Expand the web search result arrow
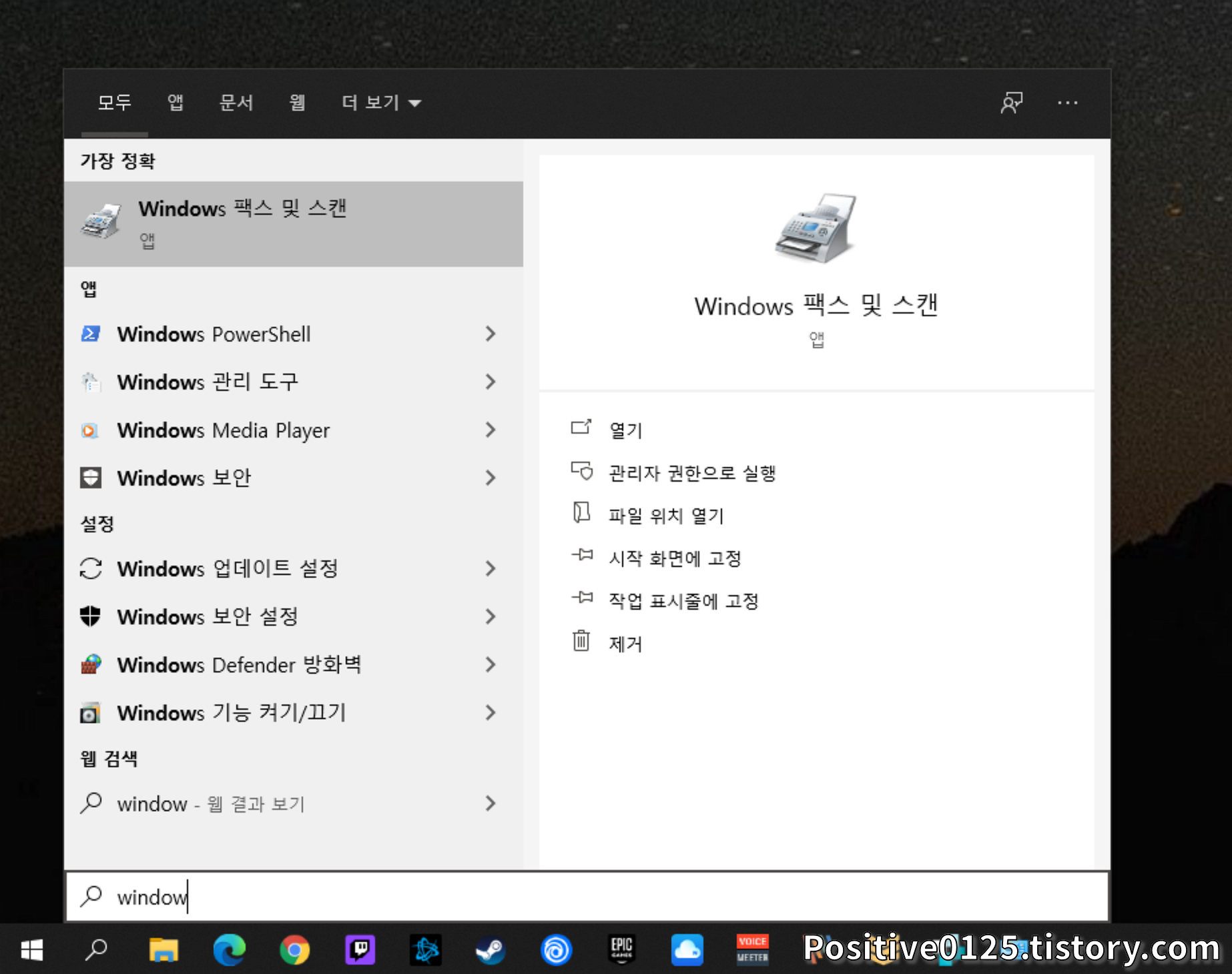 point(491,803)
